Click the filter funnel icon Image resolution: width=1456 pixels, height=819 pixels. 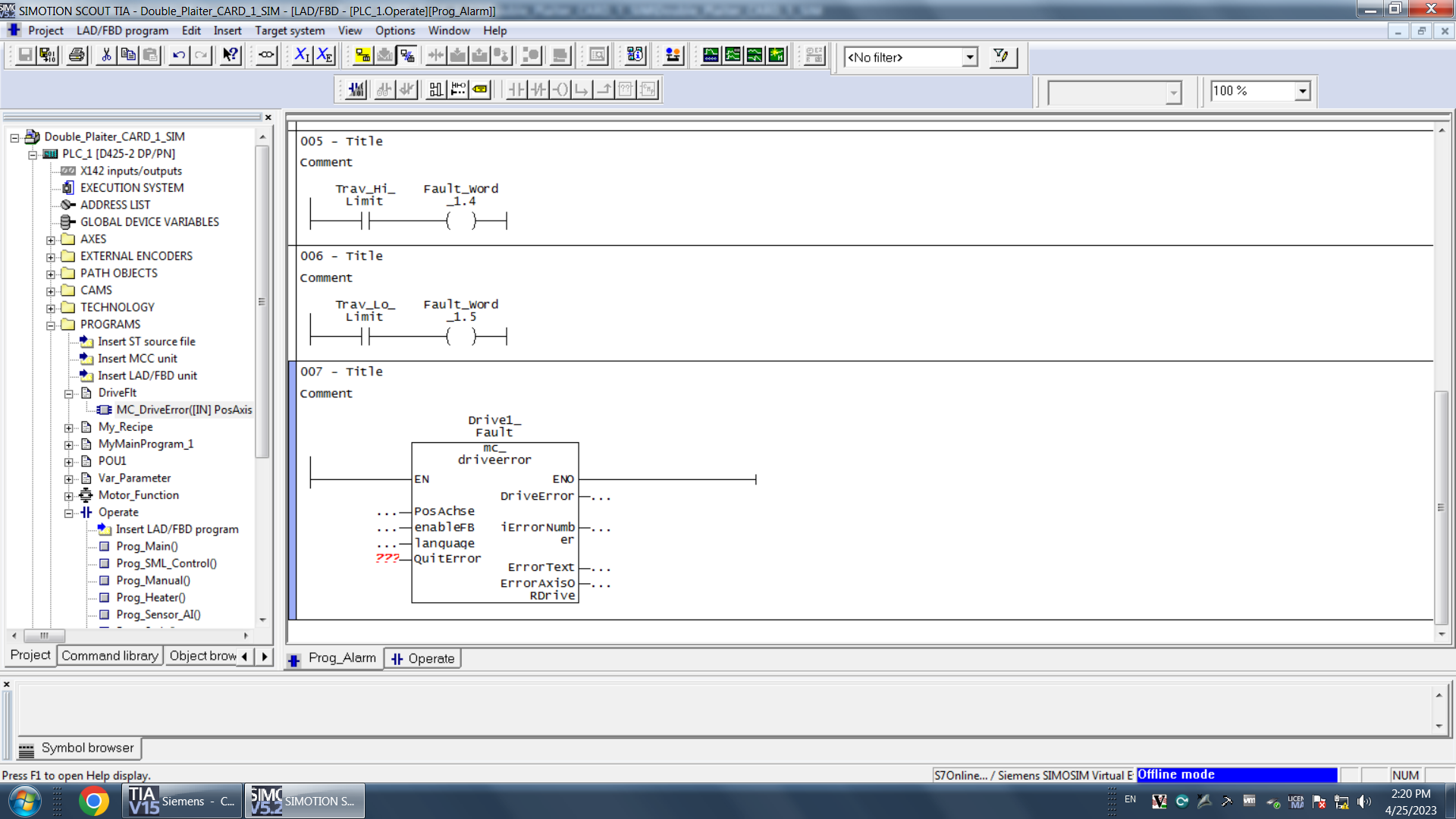coord(1001,56)
